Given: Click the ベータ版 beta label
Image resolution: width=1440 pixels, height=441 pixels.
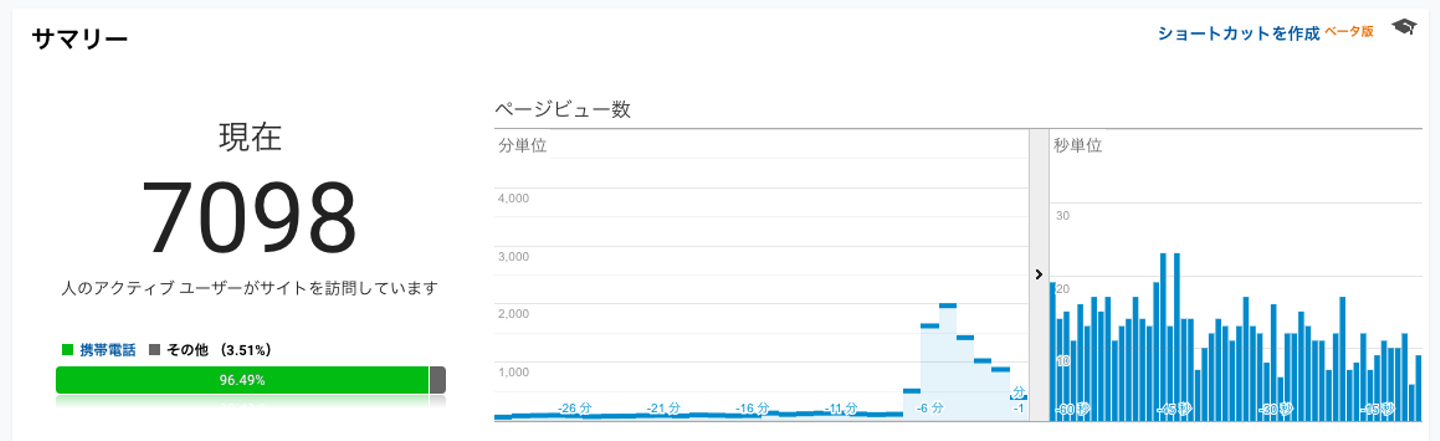Looking at the screenshot, I should tap(1349, 32).
